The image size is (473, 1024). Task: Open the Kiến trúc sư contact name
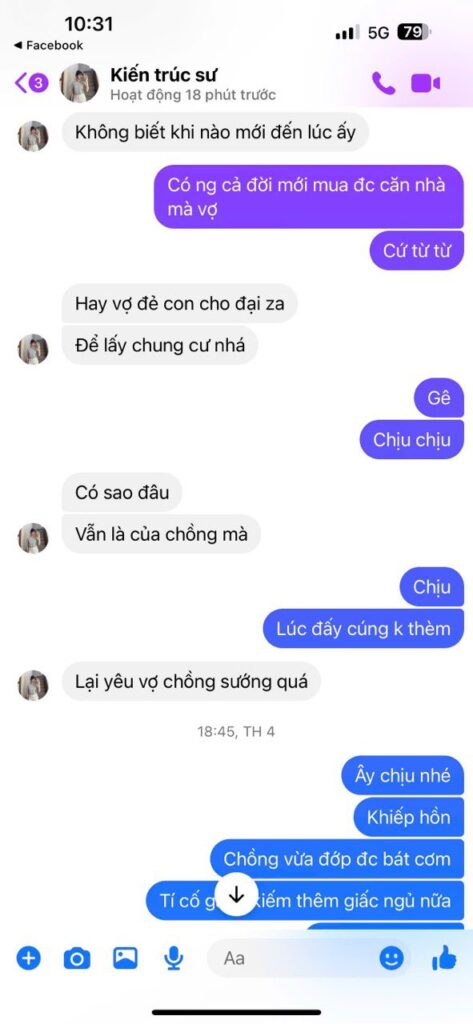(x=164, y=73)
